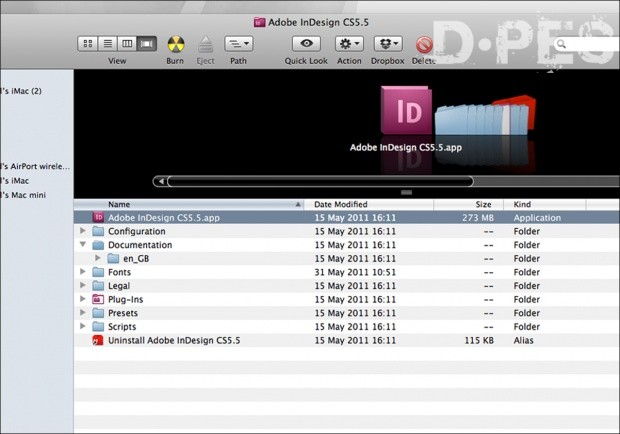Click the Burn toolbar icon
This screenshot has height=434, width=620.
(176, 44)
